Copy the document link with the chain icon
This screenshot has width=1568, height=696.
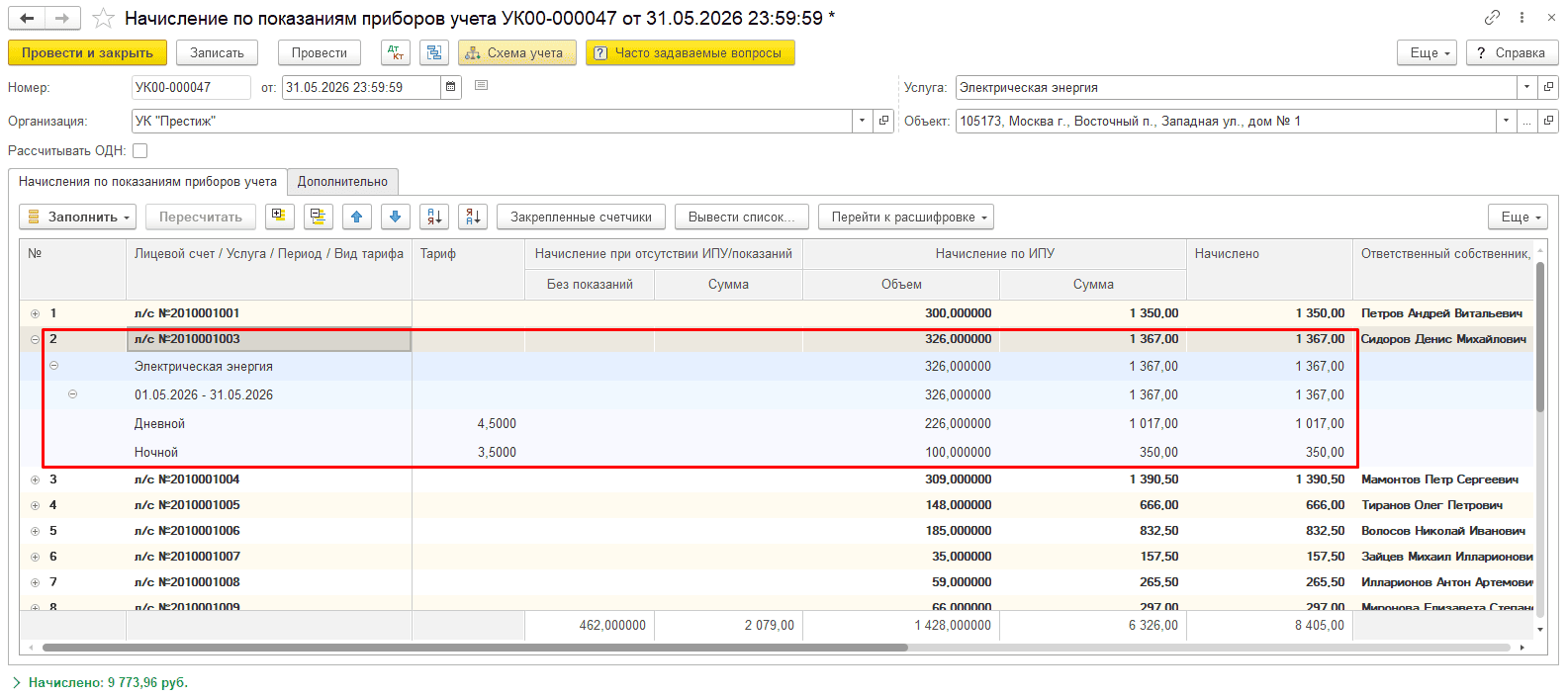(1492, 18)
